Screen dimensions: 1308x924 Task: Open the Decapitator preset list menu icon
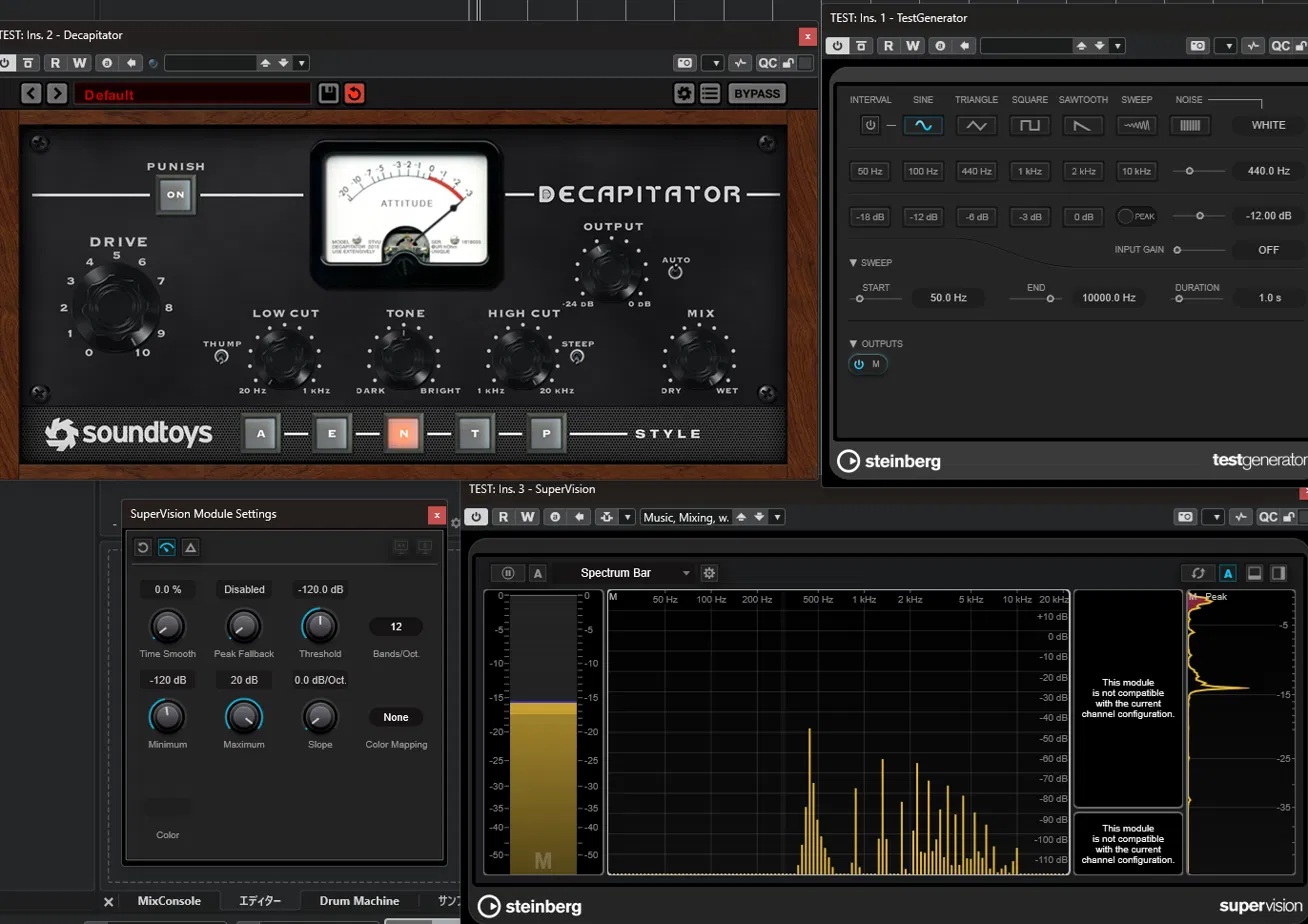point(710,94)
